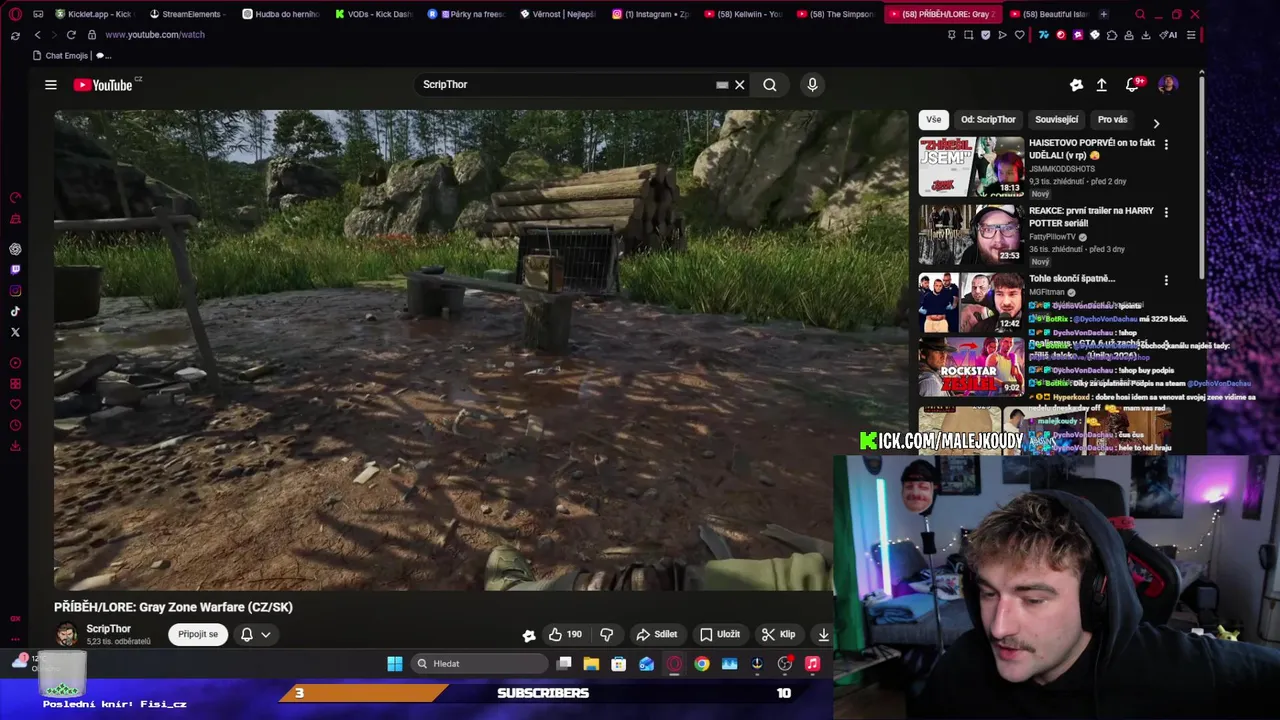
Task: Open options menu for HARRY POTTER reaction video
Action: (1166, 212)
